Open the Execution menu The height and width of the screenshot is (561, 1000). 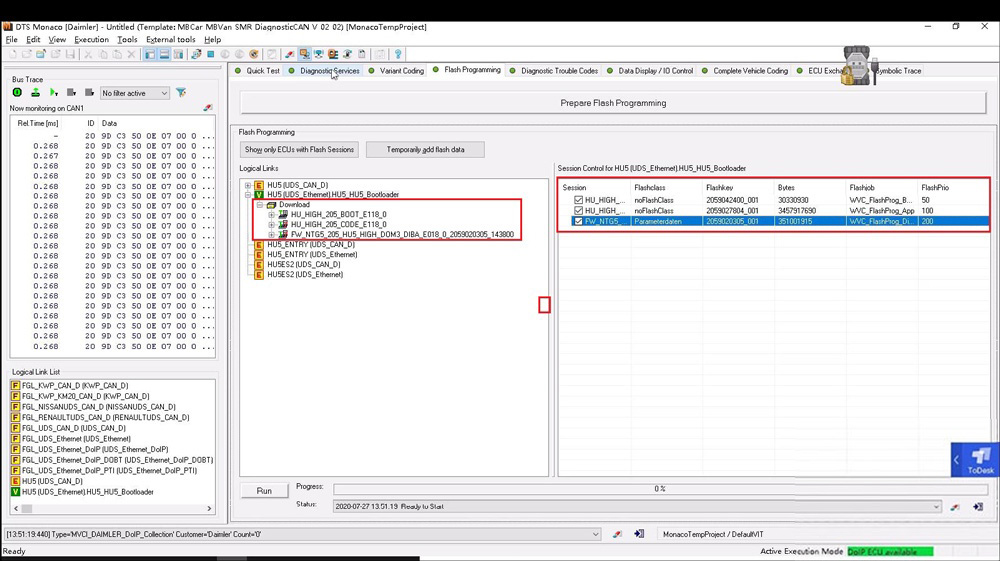[x=91, y=40]
